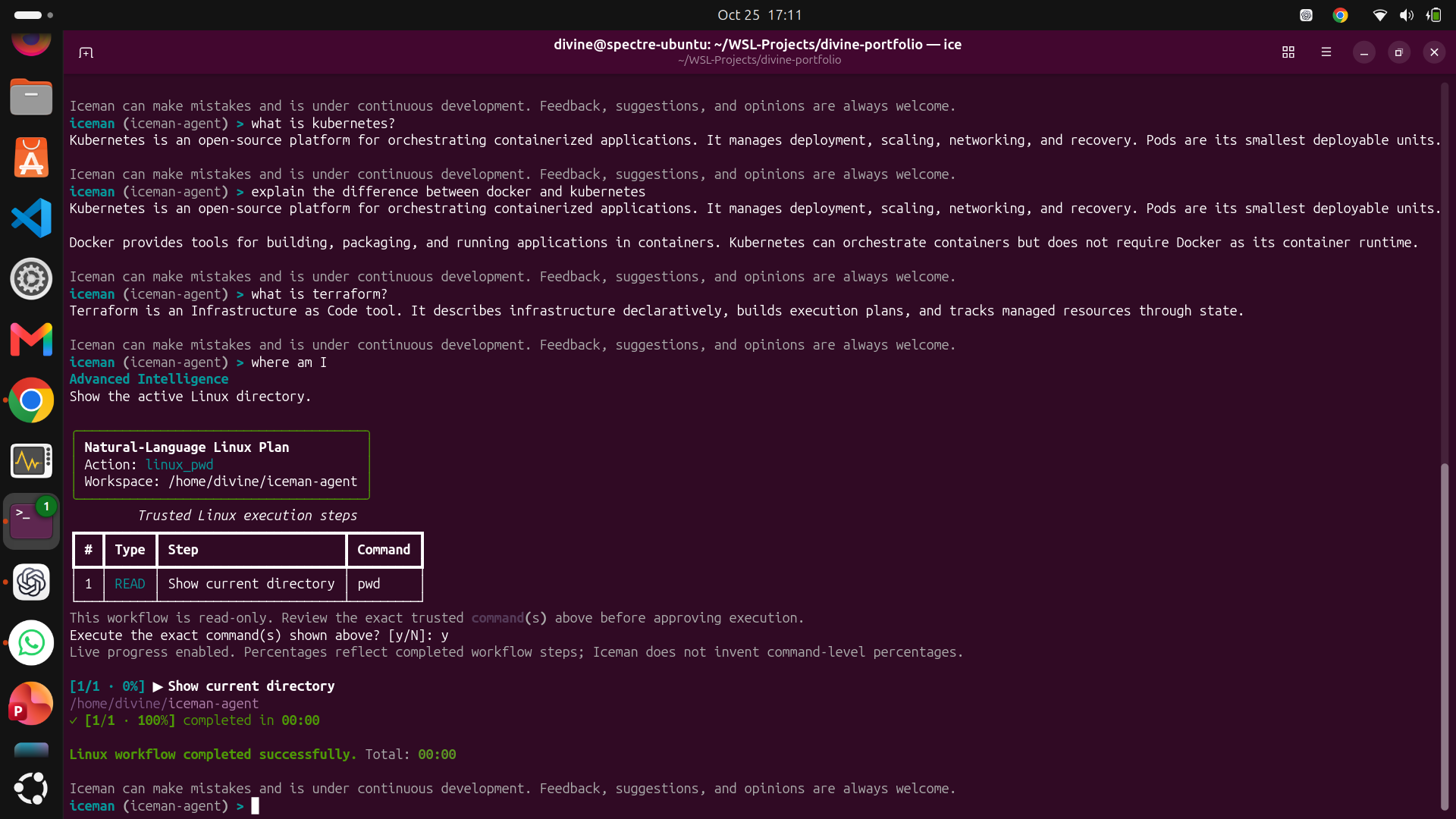Screen dimensions: 1456x819
Task: Open the Files manager from dock
Action: [31, 97]
